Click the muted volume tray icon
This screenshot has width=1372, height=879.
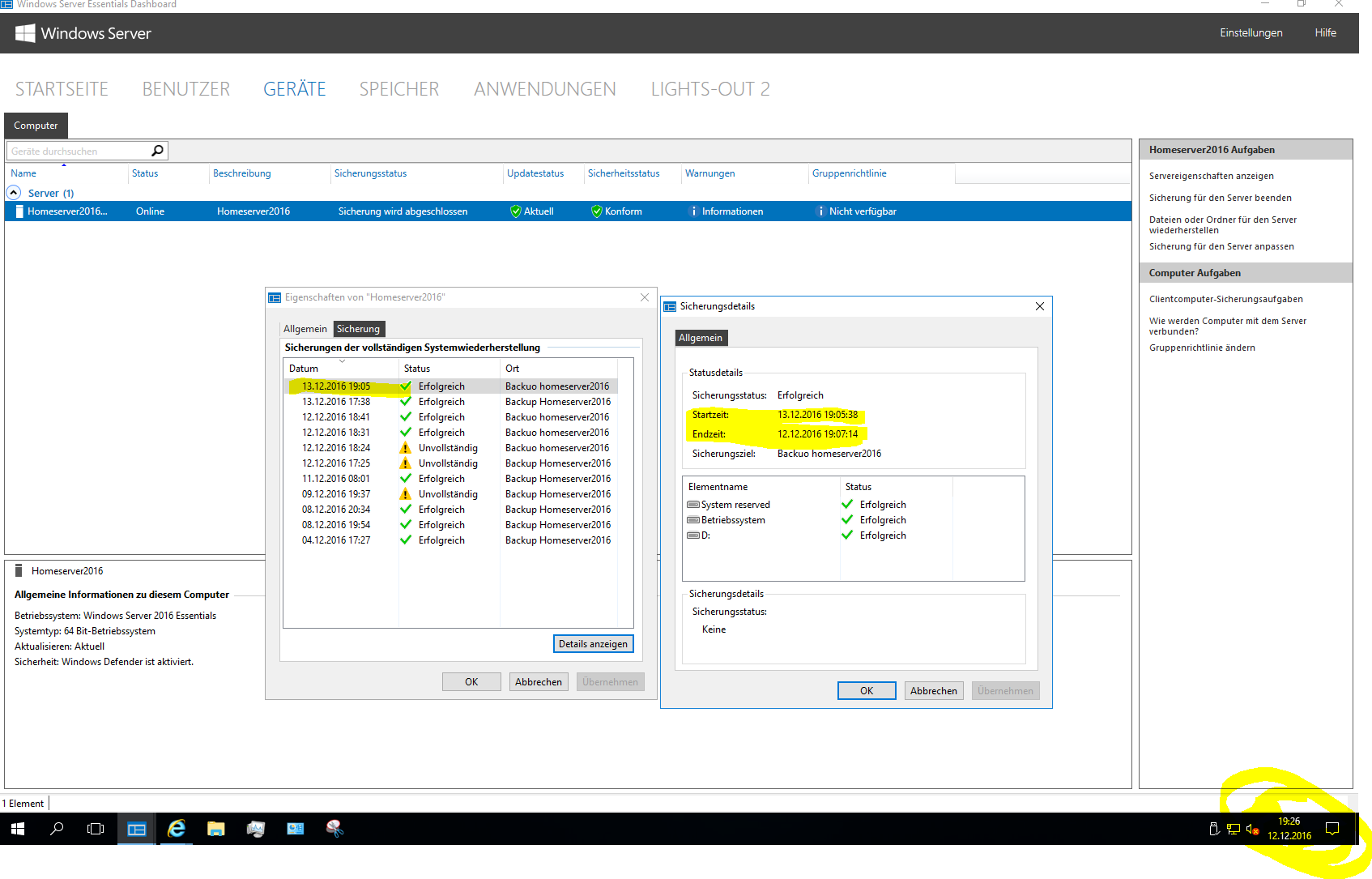[1252, 829]
